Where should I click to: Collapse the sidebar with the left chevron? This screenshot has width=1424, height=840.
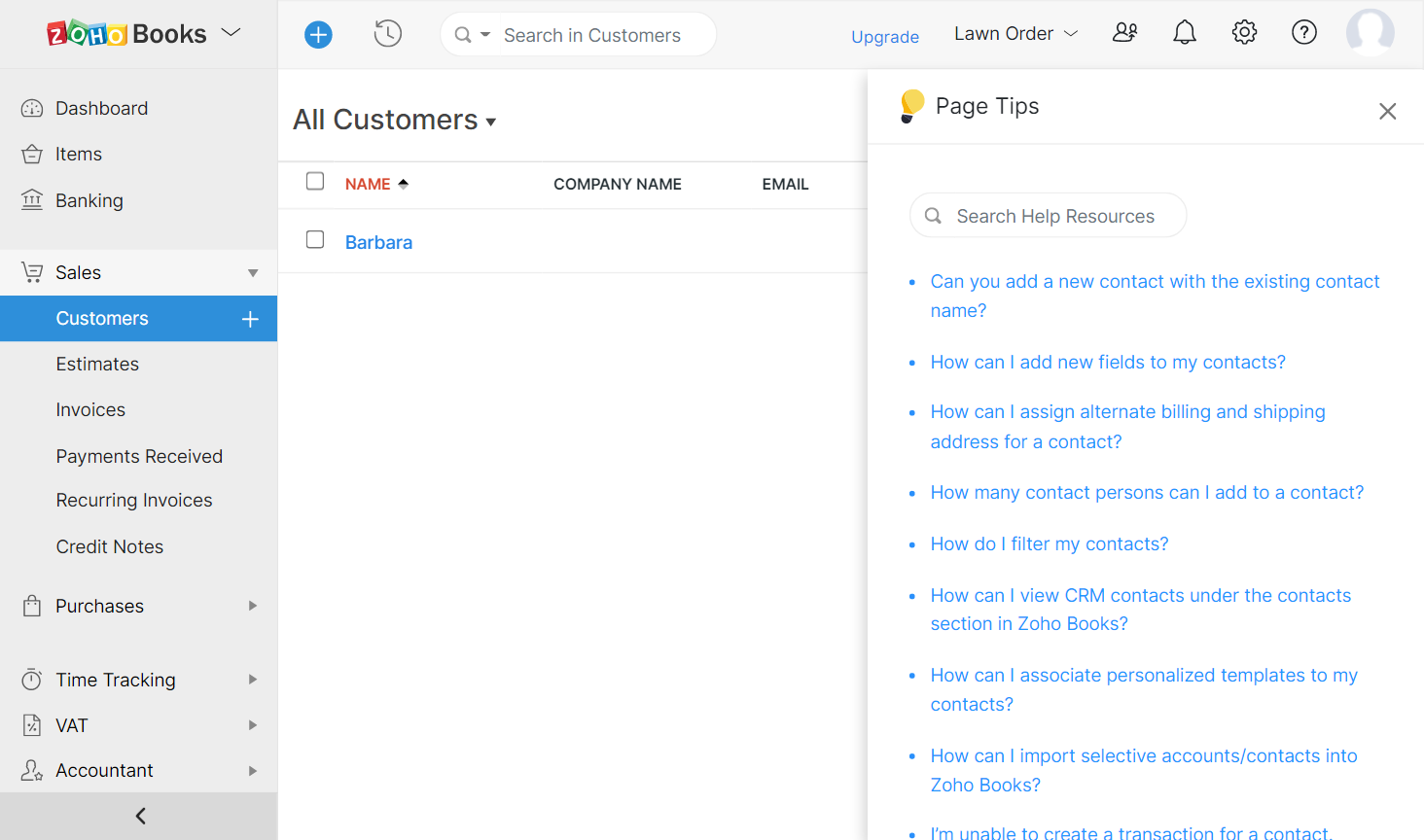click(139, 816)
